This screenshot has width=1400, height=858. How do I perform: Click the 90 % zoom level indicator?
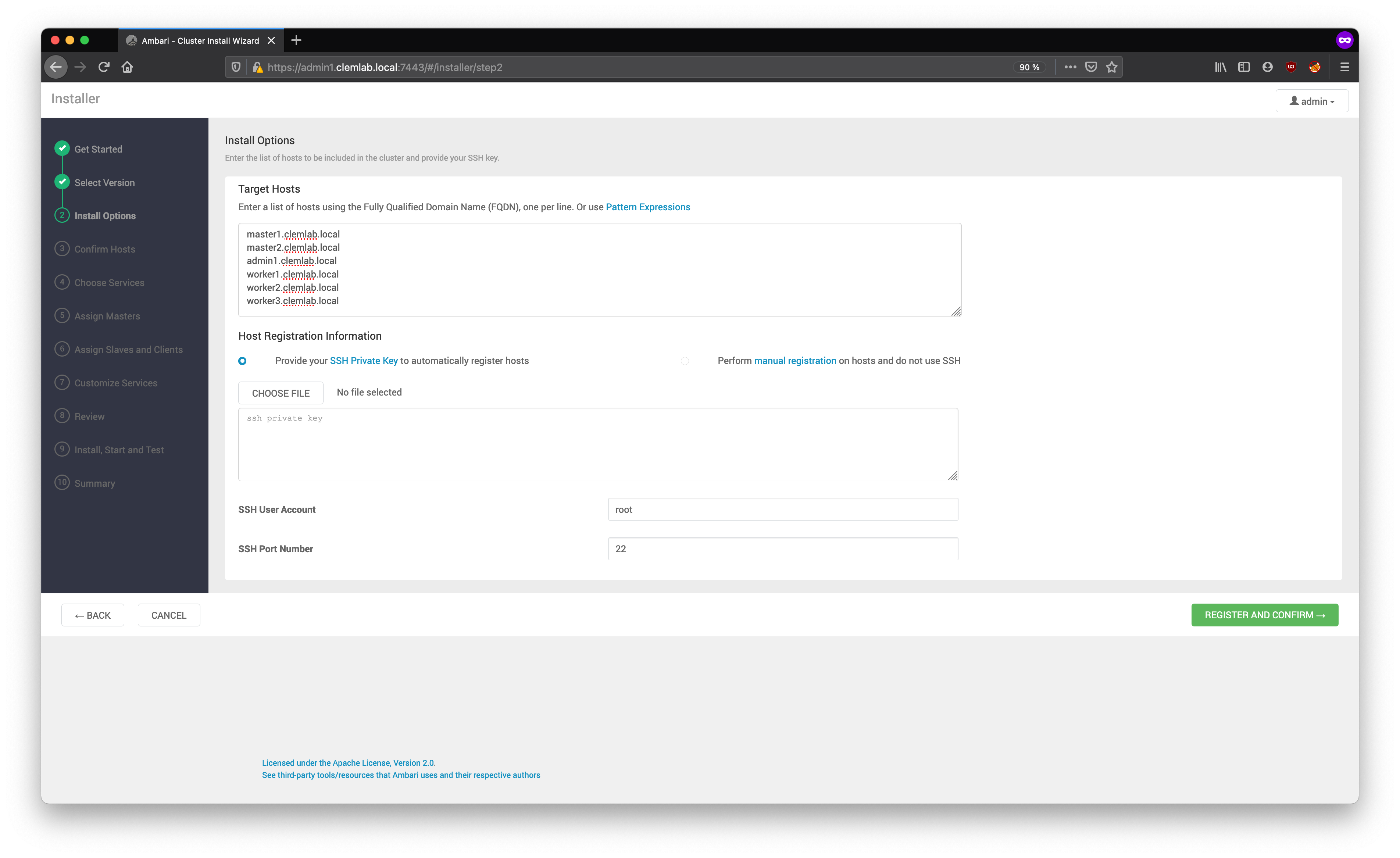point(1029,67)
